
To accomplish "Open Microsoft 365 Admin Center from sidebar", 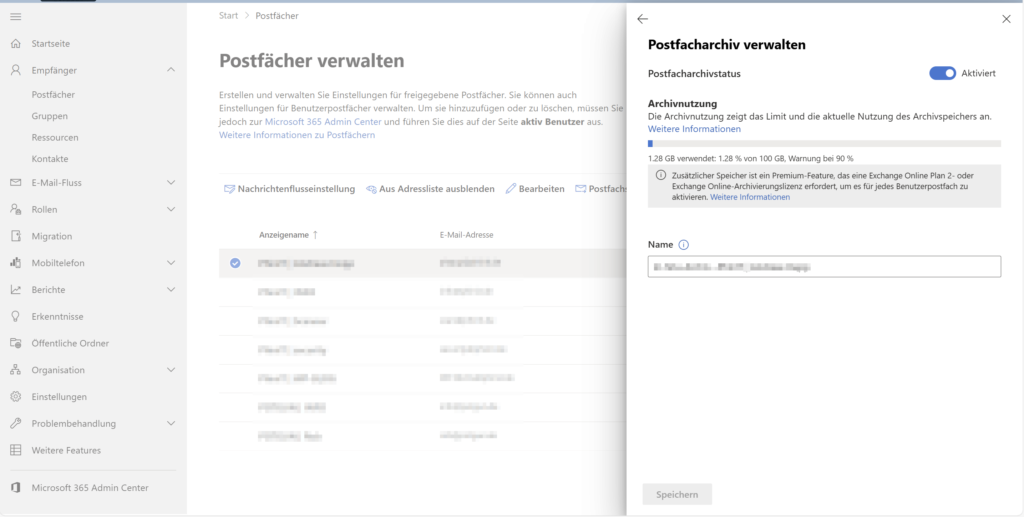I will [89, 488].
